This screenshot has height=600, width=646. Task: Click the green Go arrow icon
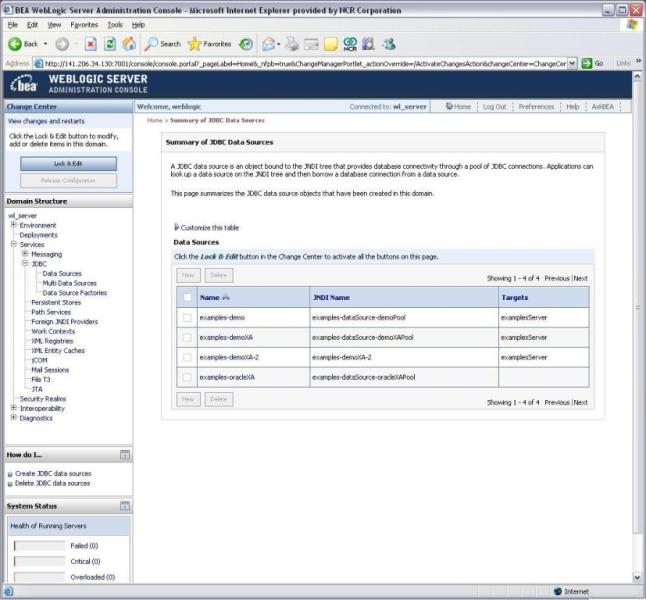(586, 63)
